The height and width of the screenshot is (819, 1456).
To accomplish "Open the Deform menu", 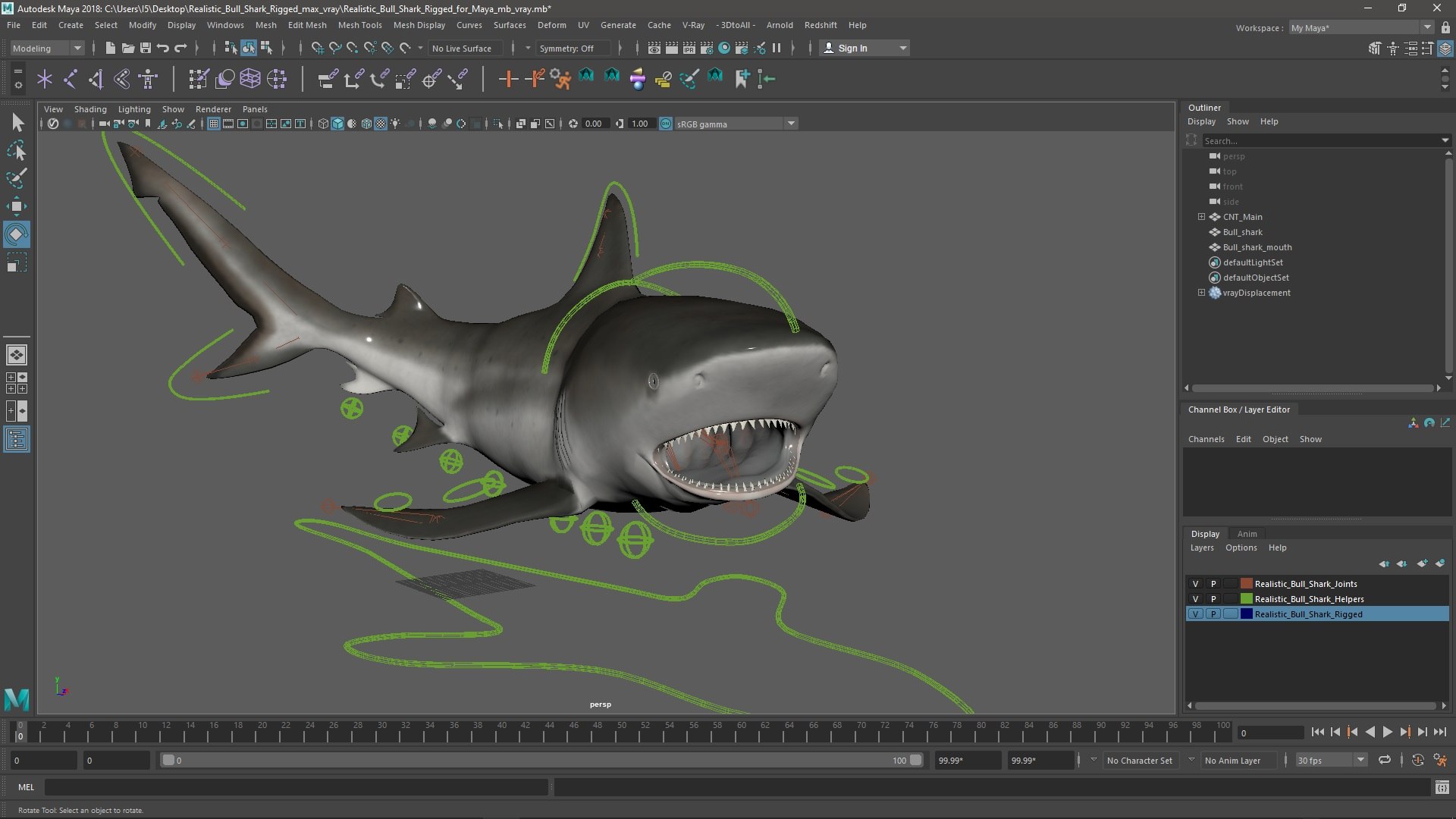I will coord(551,25).
